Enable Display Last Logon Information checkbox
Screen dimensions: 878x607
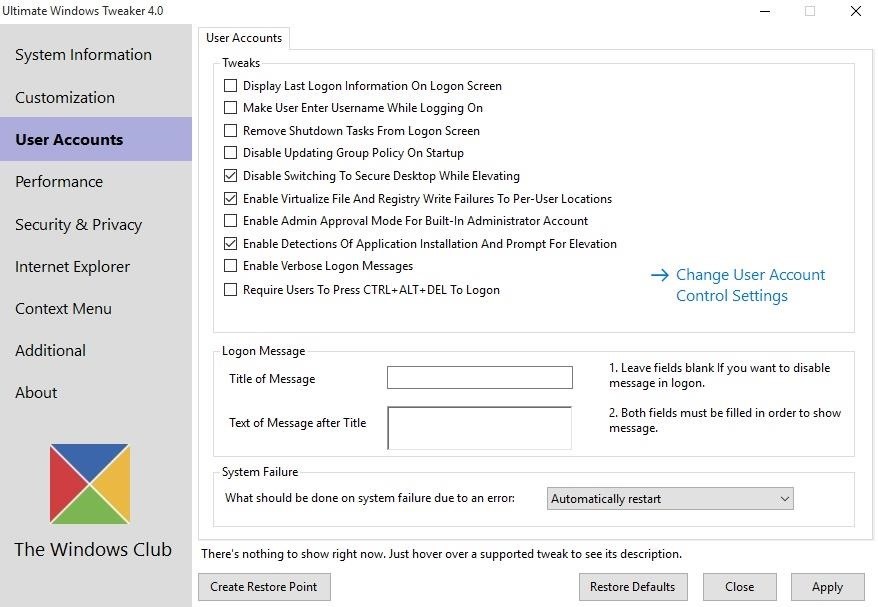pyautogui.click(x=230, y=86)
